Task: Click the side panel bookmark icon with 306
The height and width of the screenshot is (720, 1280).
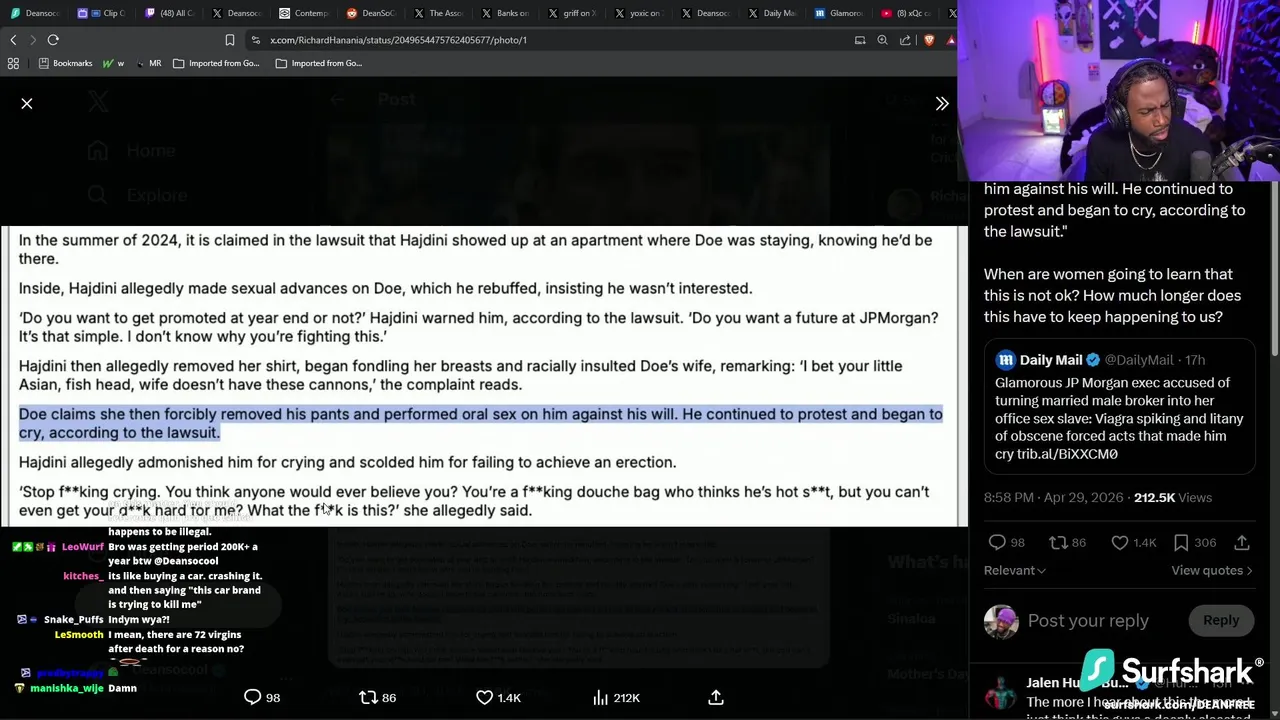Action: point(1181,542)
